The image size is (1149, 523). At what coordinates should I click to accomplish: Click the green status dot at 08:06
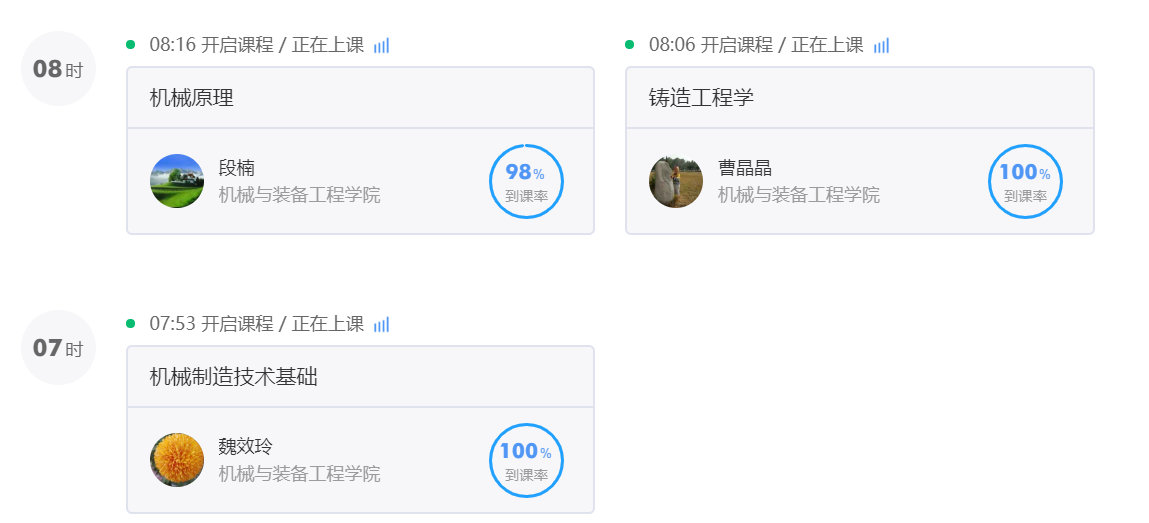630,44
